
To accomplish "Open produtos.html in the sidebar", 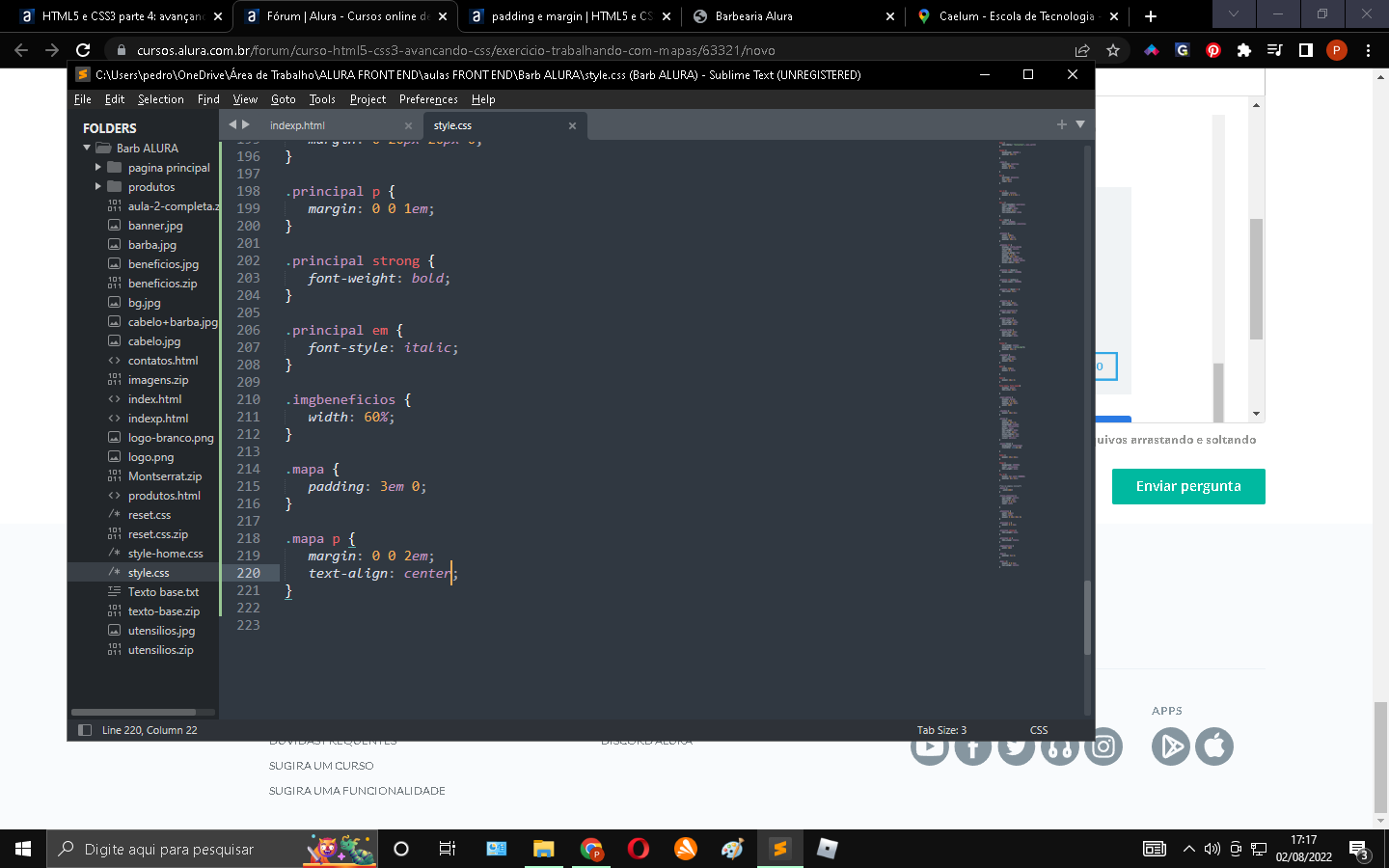I will tap(164, 496).
